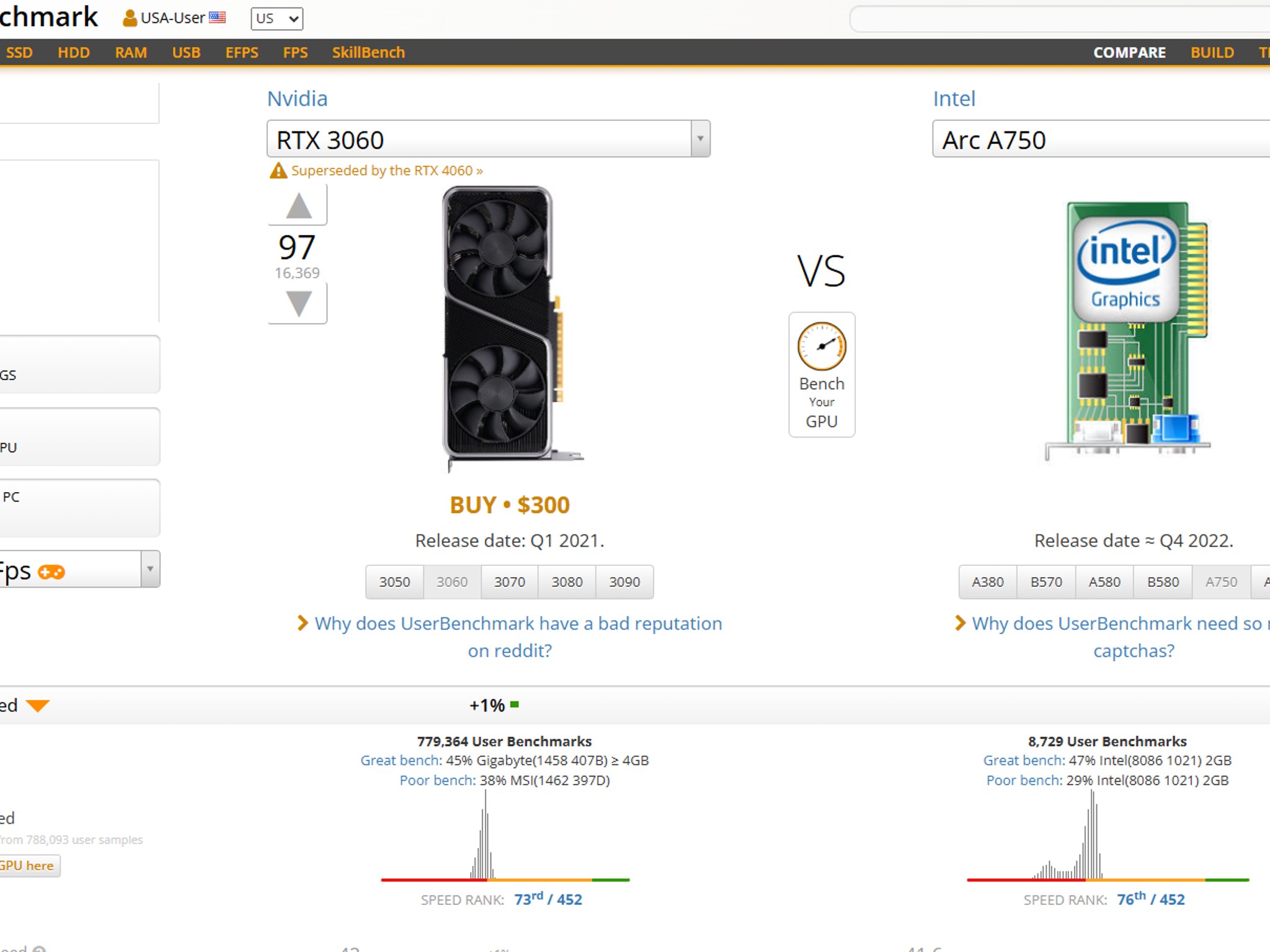Click the orange sort triangle in speed header
The height and width of the screenshot is (952, 1270).
pos(38,705)
